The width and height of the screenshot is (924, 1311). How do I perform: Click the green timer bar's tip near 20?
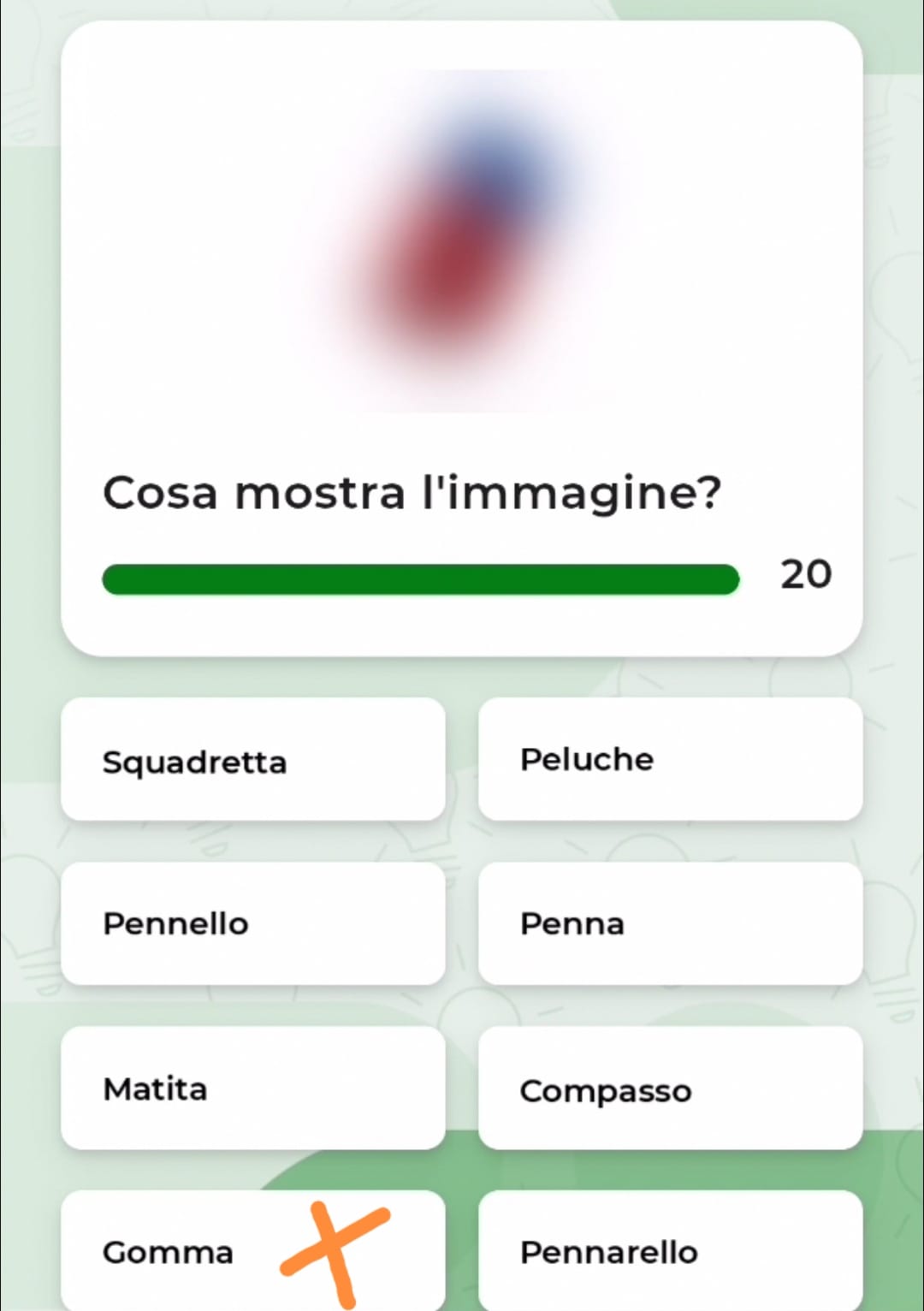[727, 579]
